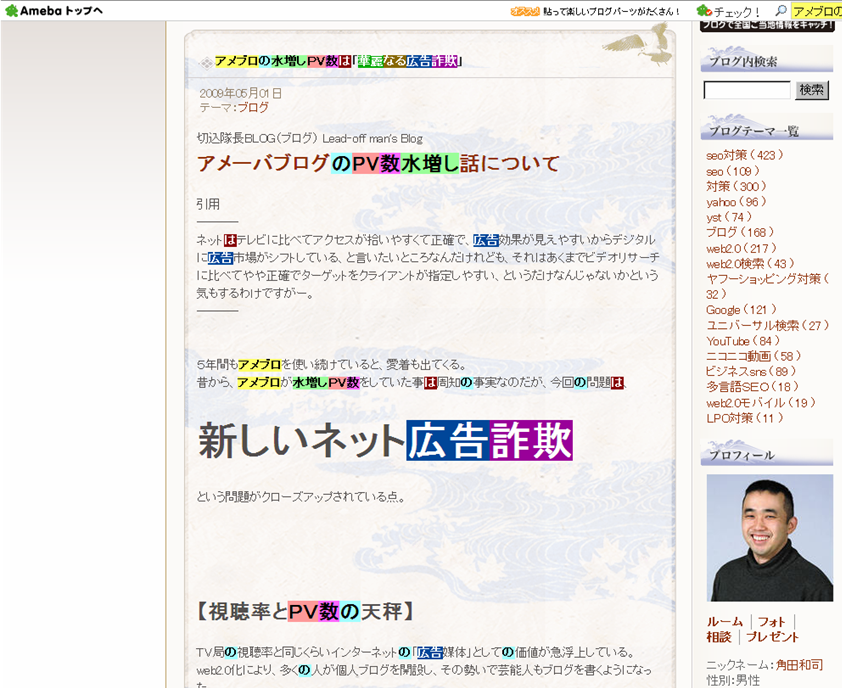
Task: Open the ビジネスsns (89) theme link
Action: coord(751,371)
